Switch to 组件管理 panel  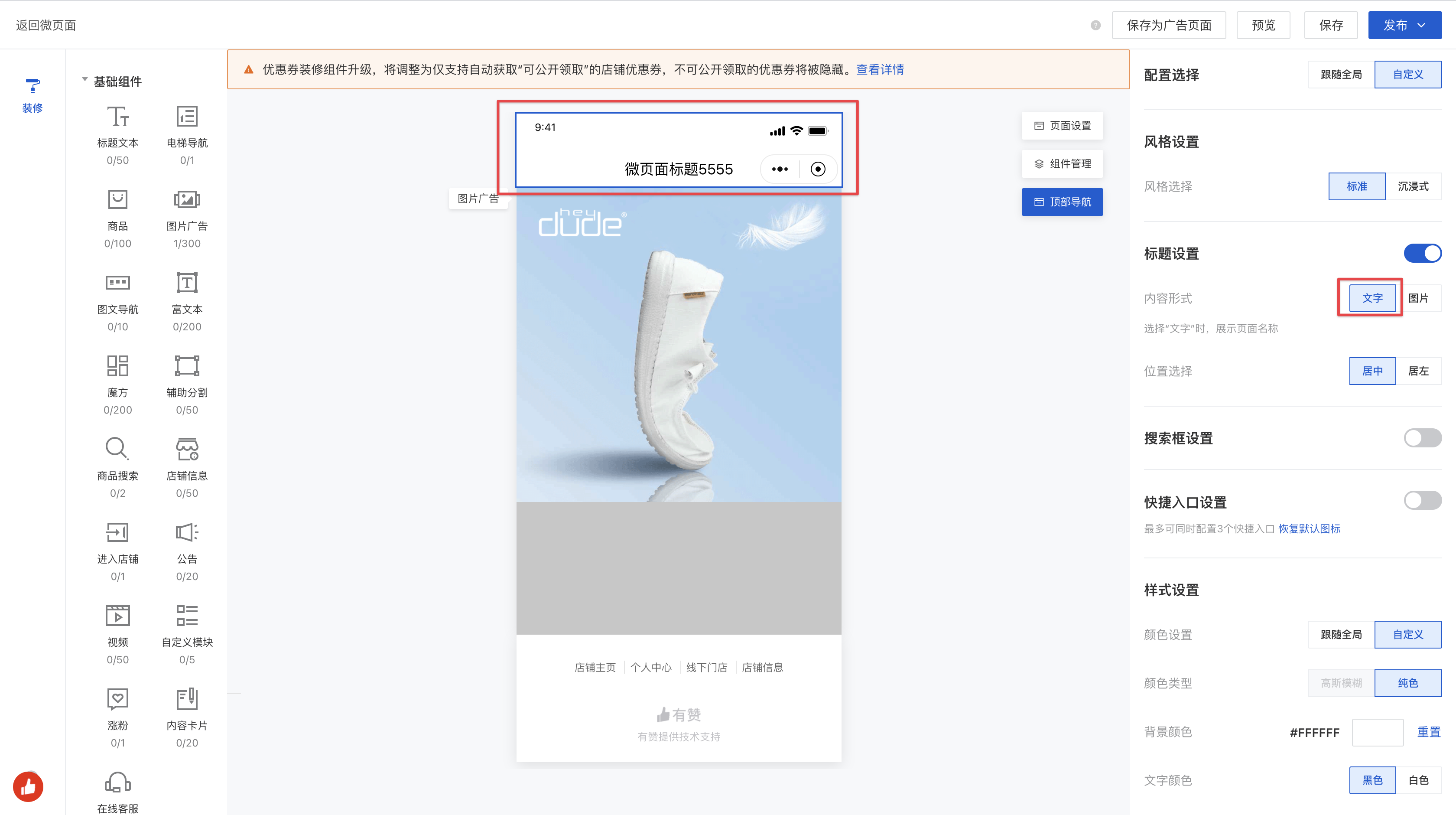1062,164
